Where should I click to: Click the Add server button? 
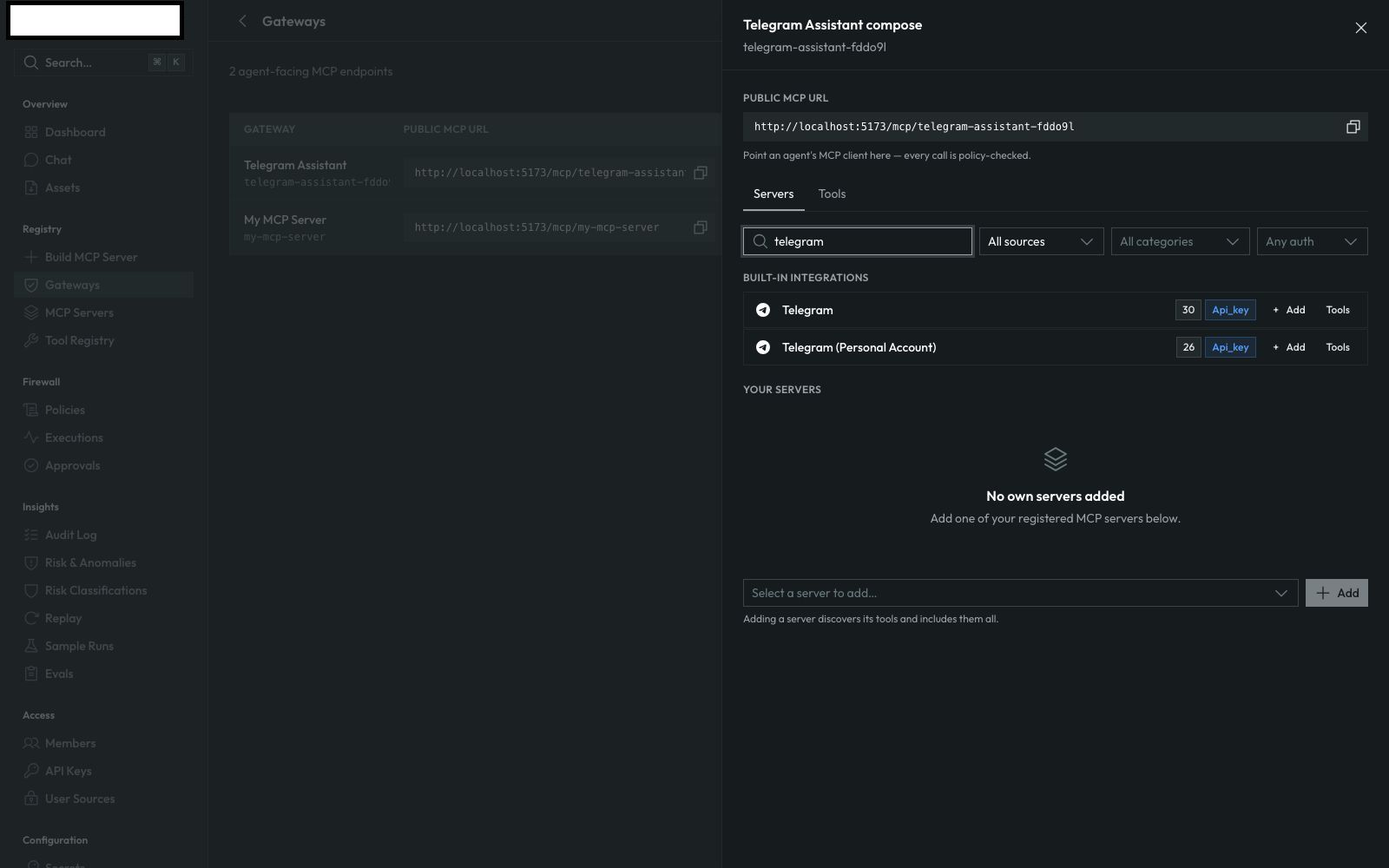click(x=1337, y=593)
